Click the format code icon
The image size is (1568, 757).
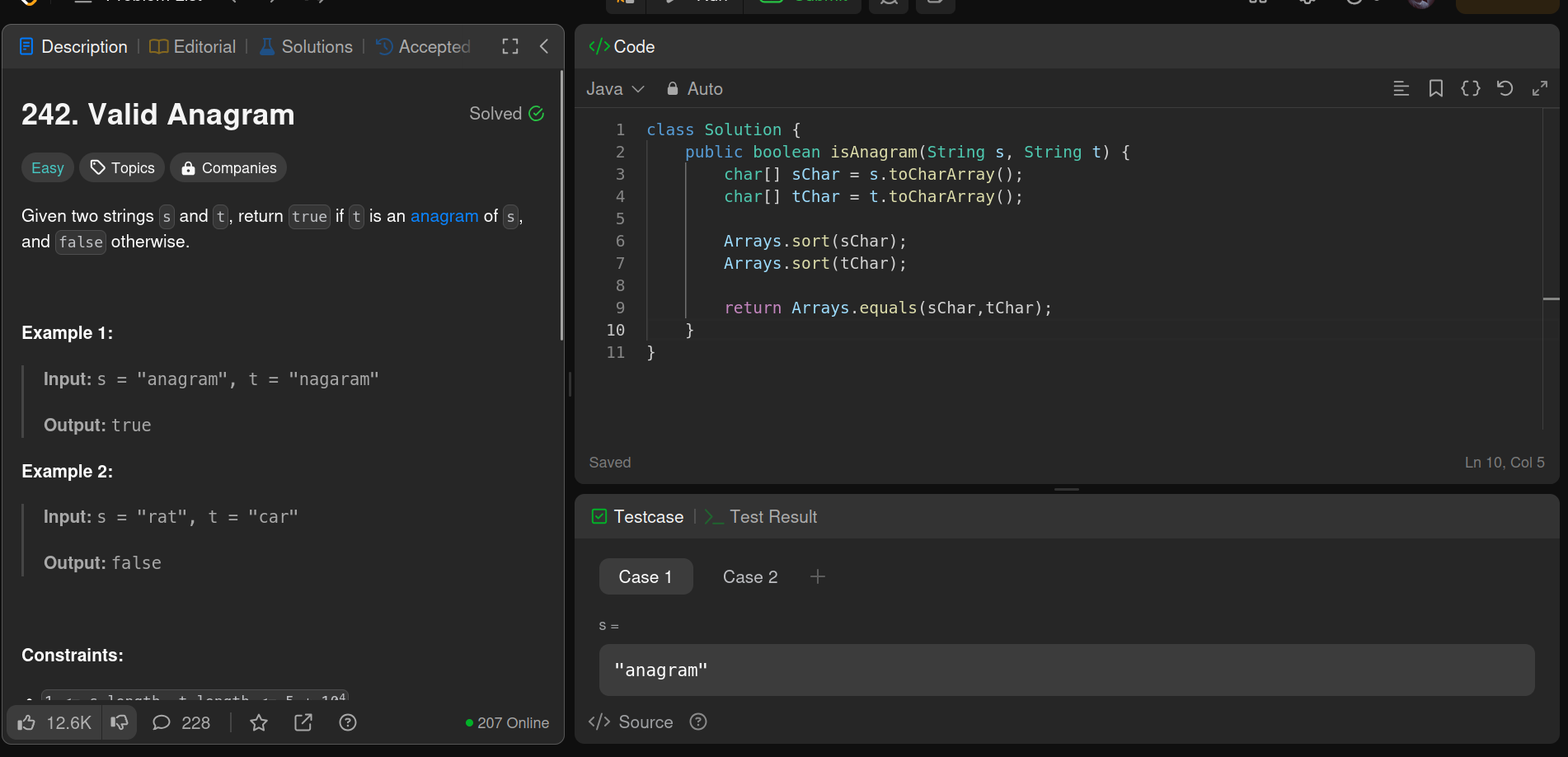pos(1401,89)
